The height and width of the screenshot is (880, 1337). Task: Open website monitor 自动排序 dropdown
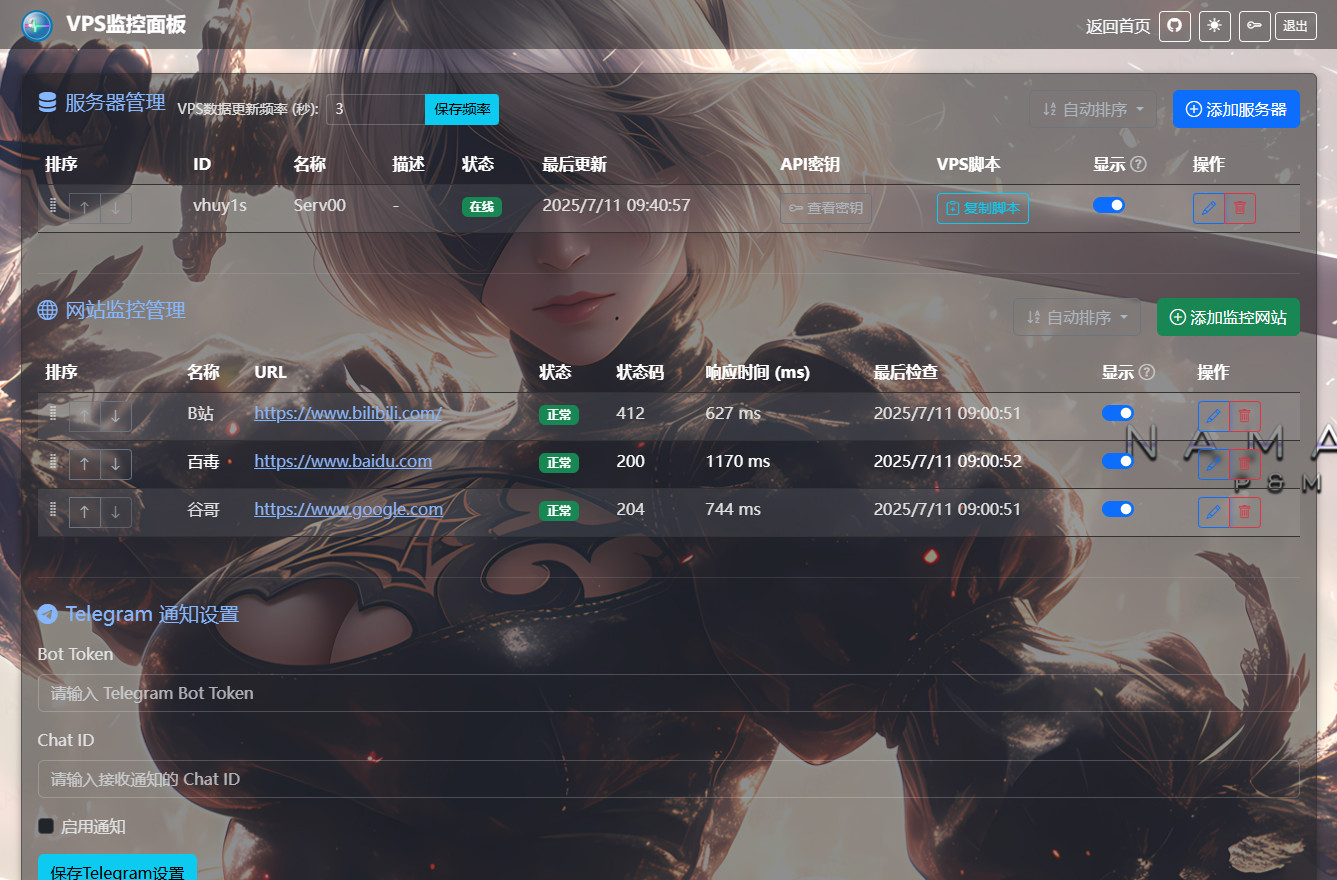[x=1077, y=317]
